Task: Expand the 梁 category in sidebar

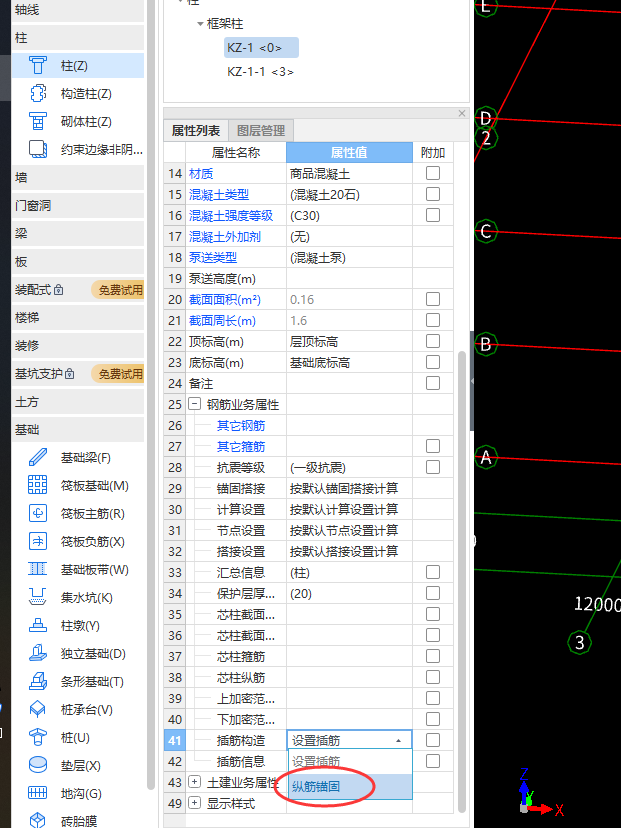Action: coord(78,233)
